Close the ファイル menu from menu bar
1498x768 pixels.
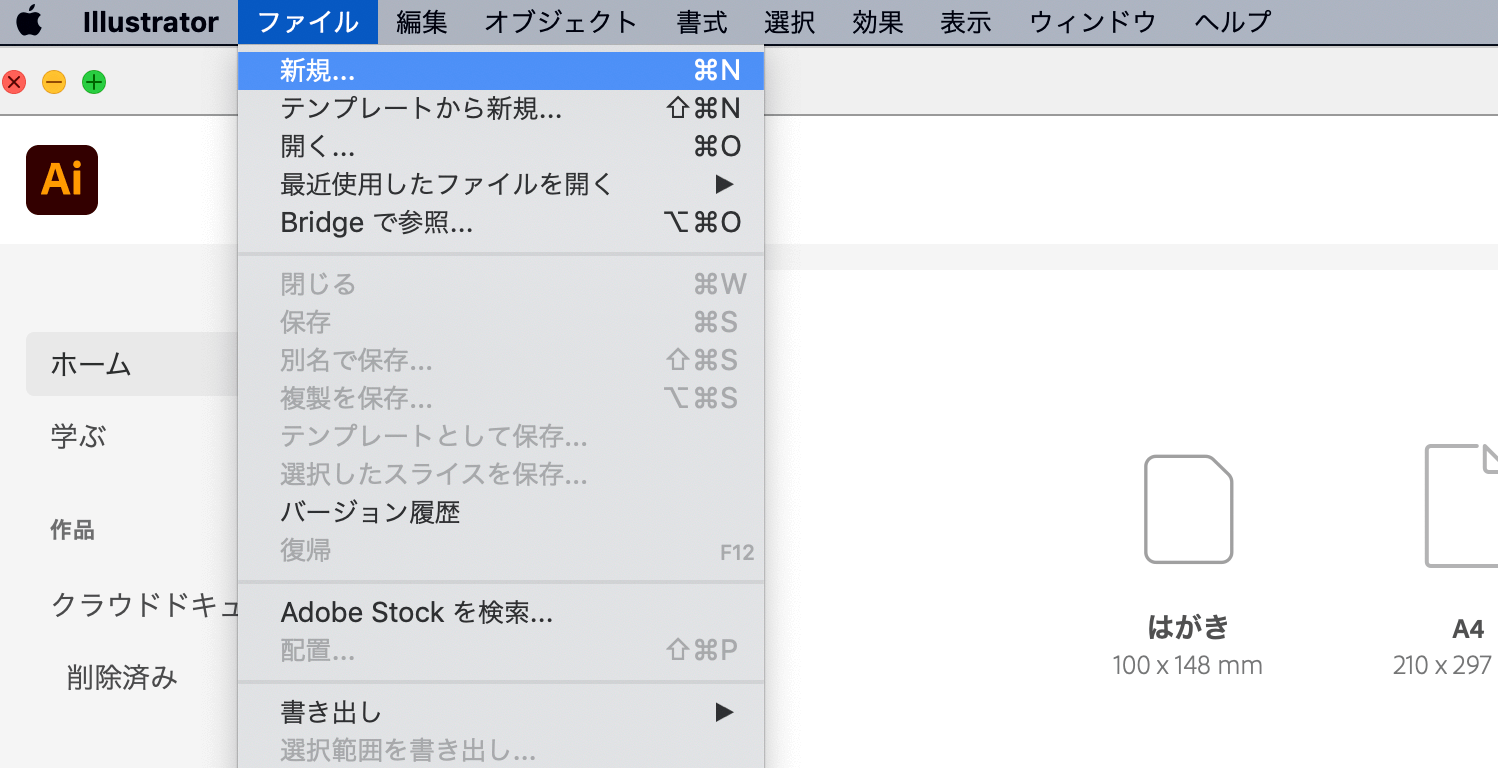pos(308,21)
